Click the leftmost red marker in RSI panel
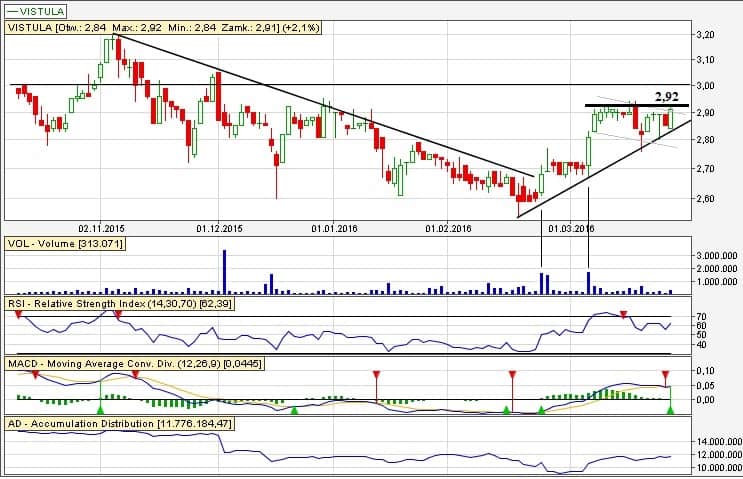The image size is (743, 479). pyautogui.click(x=18, y=314)
